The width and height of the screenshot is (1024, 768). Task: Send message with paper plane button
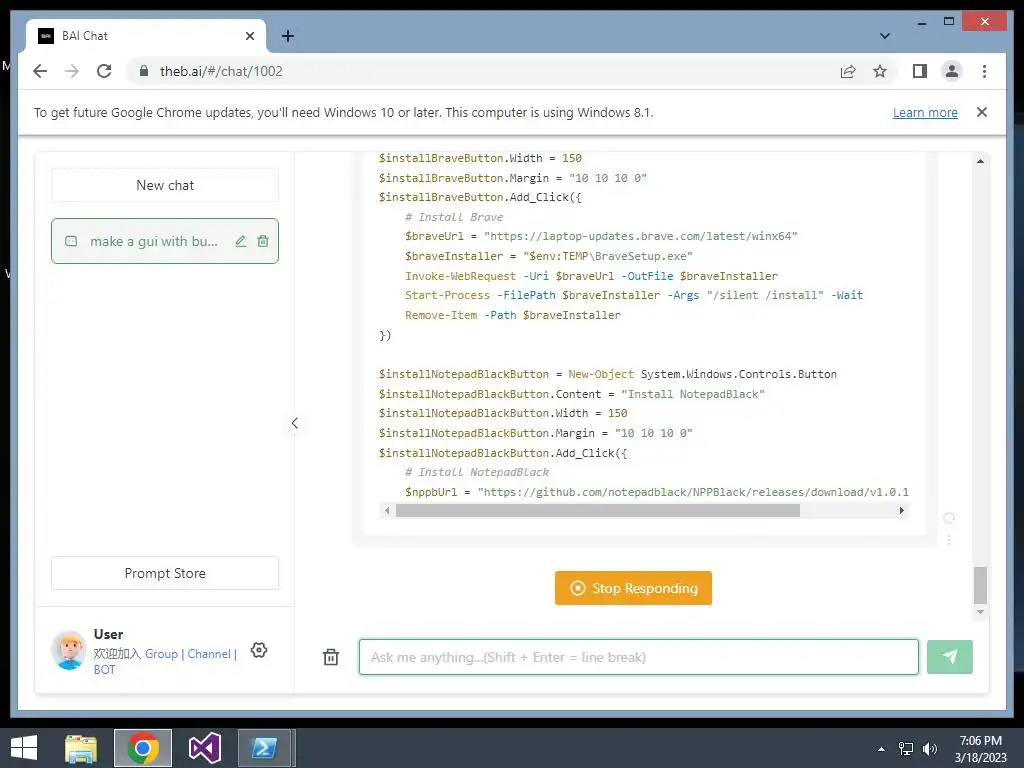pos(950,657)
